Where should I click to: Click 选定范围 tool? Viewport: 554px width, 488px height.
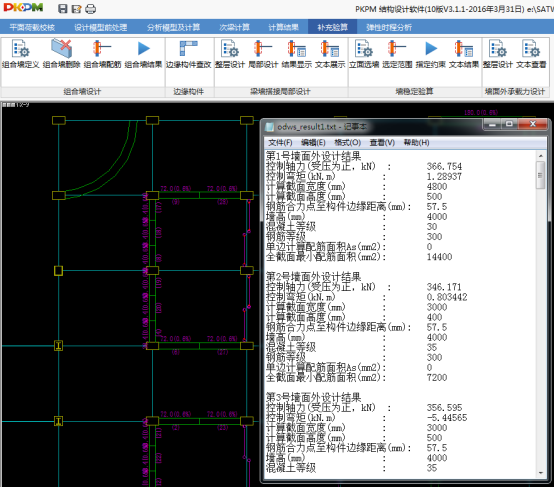pyautogui.click(x=397, y=54)
